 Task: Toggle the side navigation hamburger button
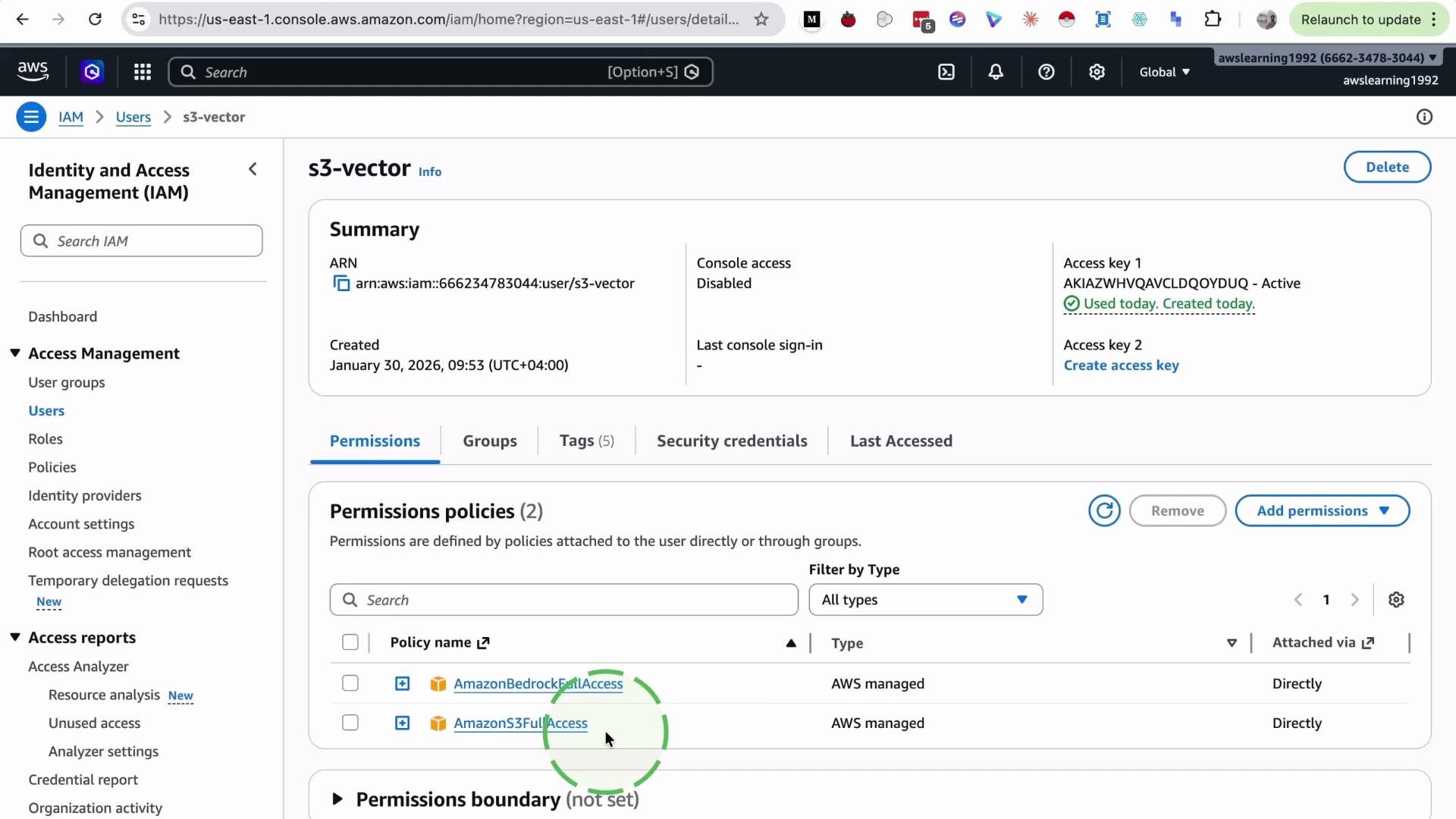(x=31, y=117)
